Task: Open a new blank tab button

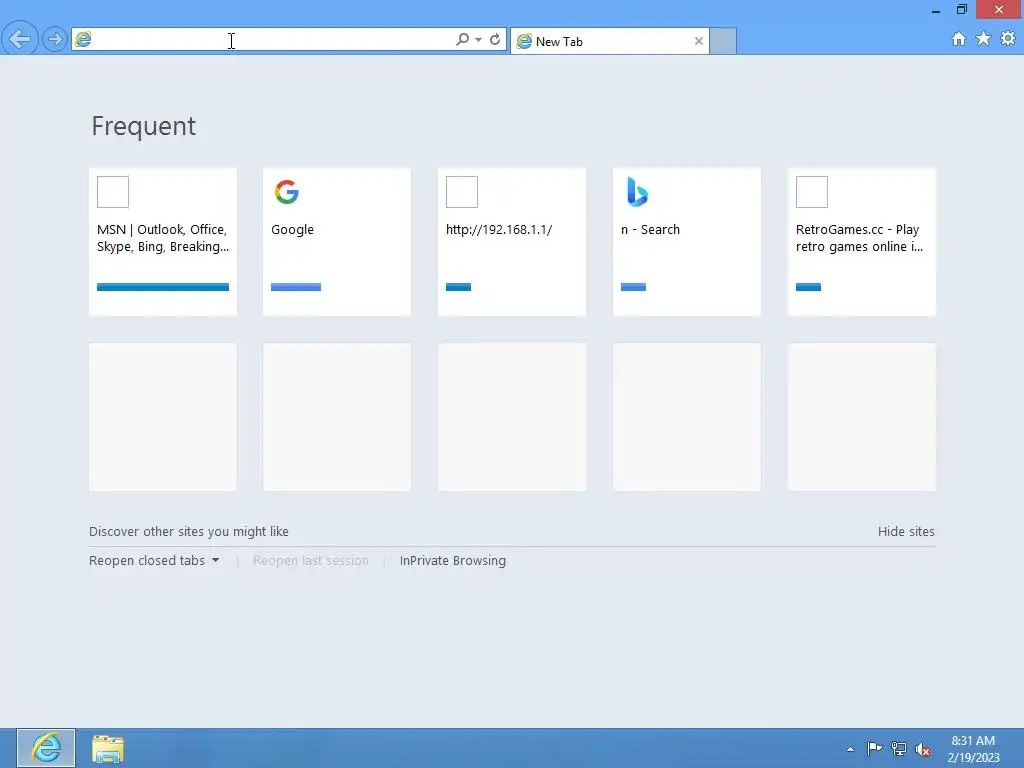Action: coord(723,41)
